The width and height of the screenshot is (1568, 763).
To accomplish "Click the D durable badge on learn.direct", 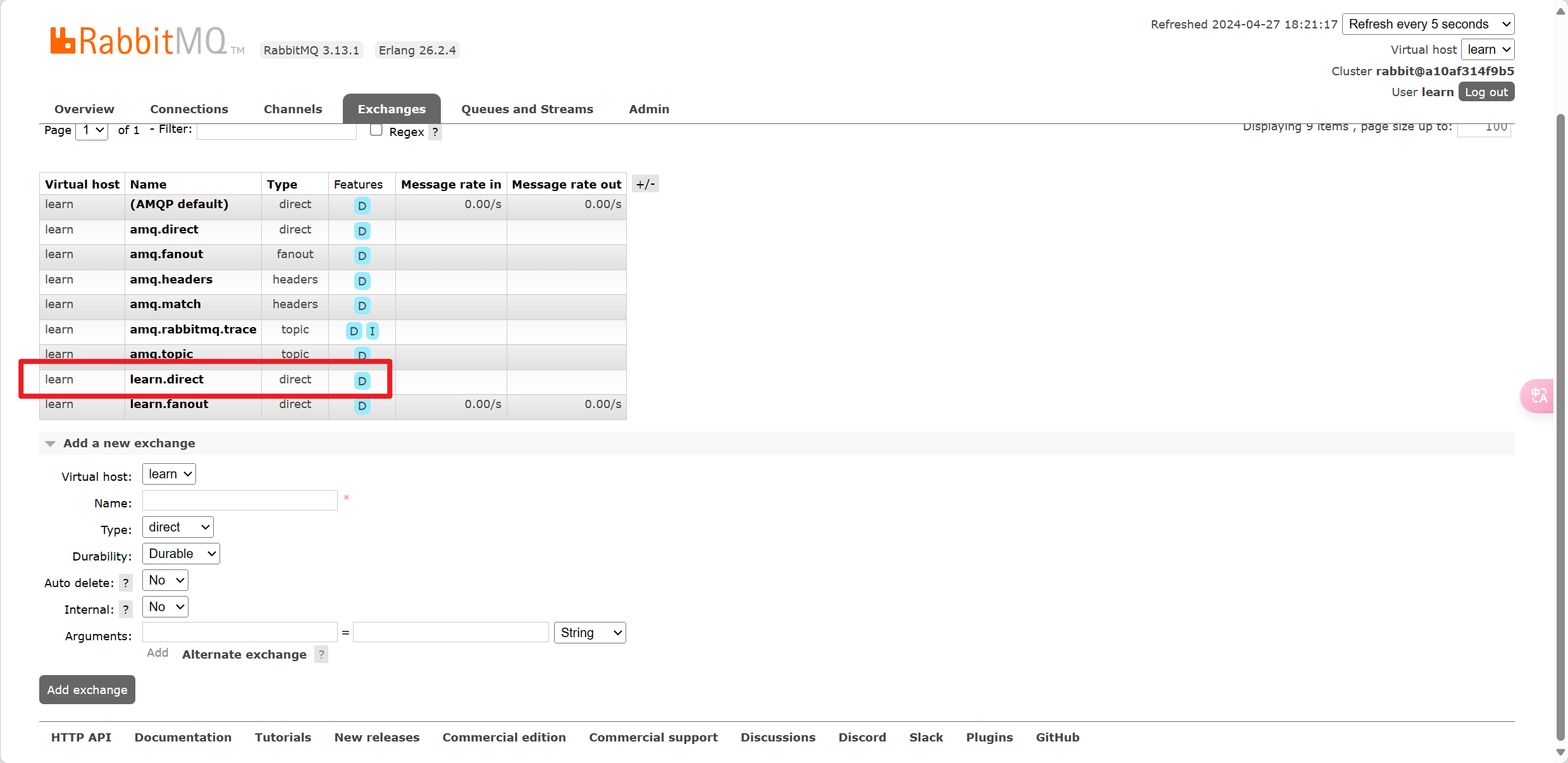I will click(362, 381).
